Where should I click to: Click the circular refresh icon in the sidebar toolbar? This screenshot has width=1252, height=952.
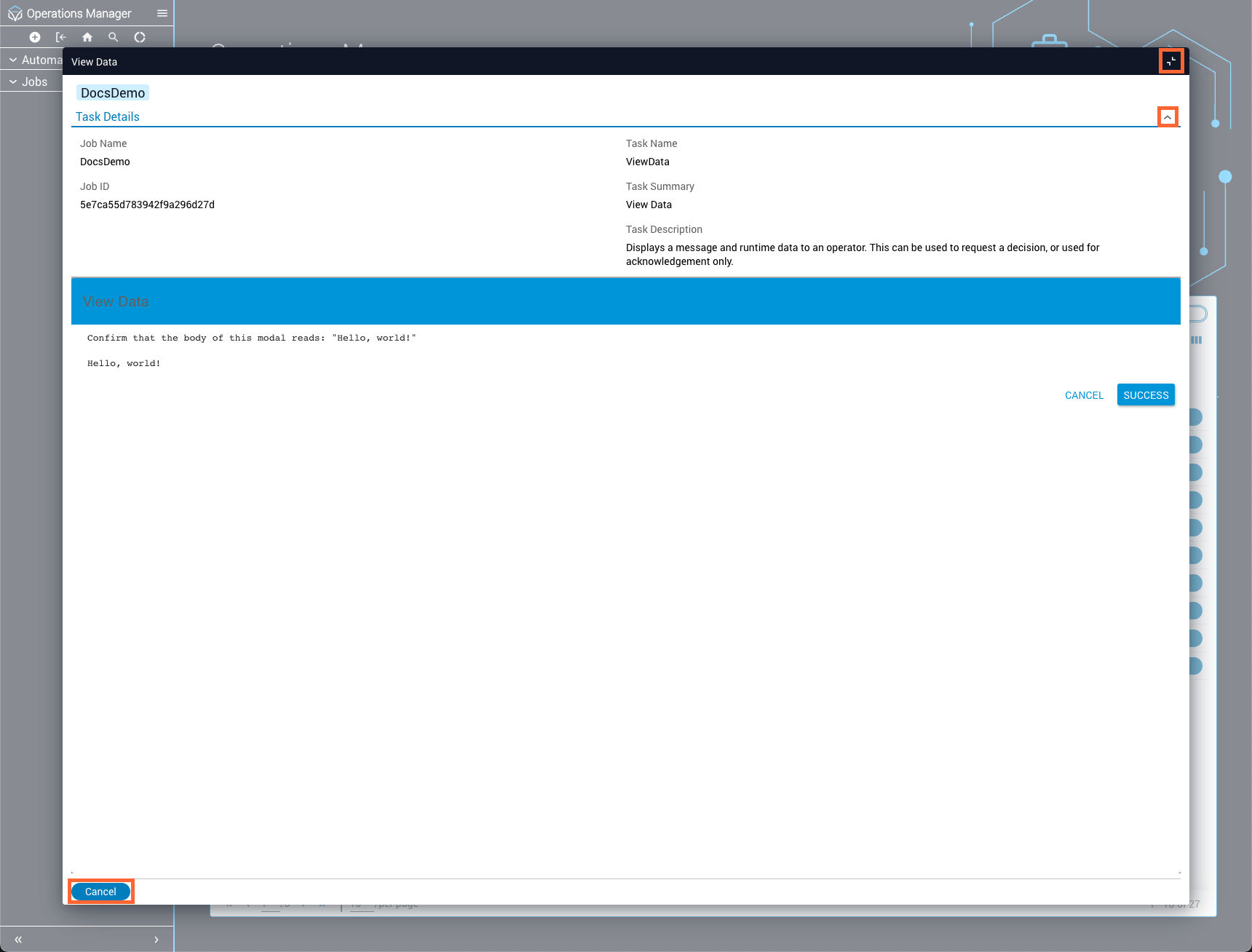point(140,37)
